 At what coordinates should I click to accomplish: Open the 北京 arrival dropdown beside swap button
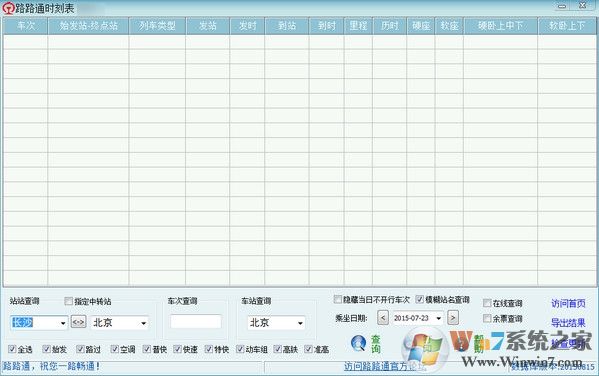coord(143,323)
